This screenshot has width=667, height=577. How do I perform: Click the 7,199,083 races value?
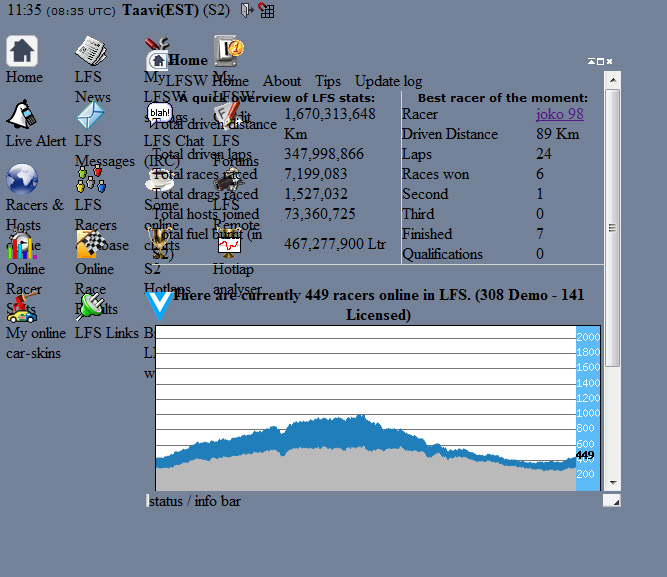tap(315, 174)
